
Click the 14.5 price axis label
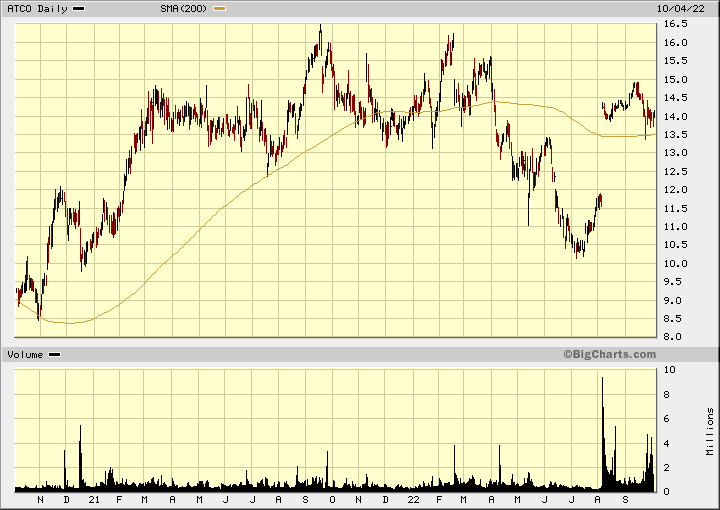click(676, 98)
